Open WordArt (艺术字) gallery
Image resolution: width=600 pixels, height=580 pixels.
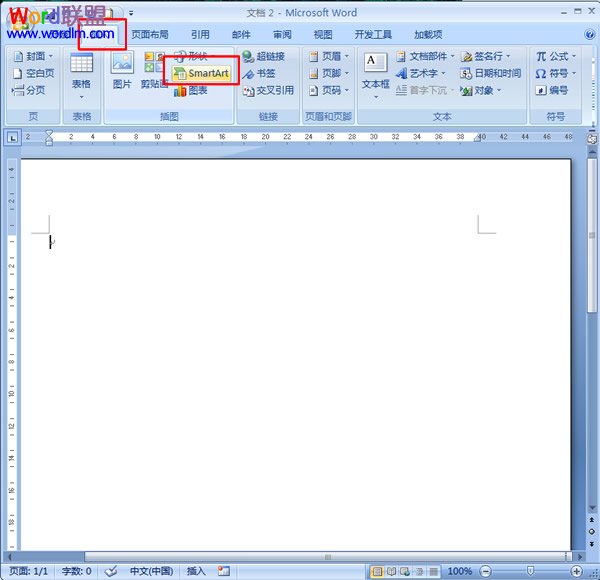pyautogui.click(x=421, y=73)
